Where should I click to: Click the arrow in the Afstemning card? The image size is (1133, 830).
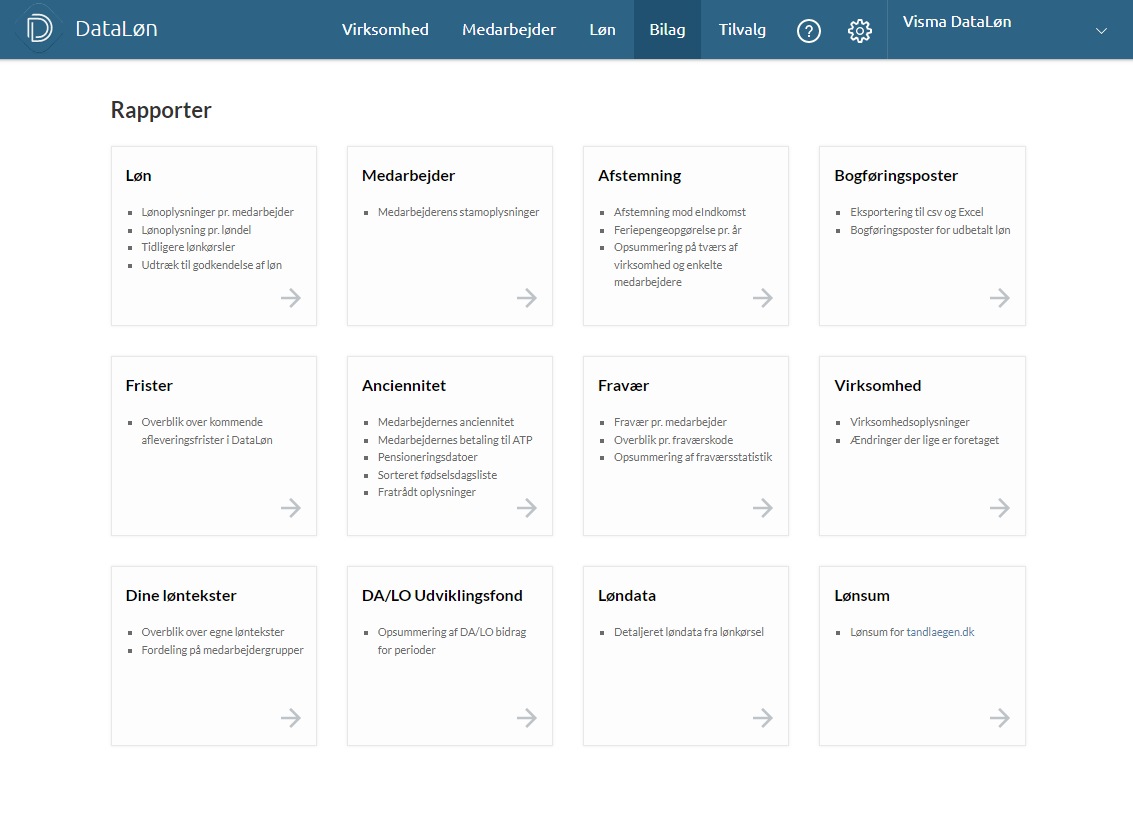[x=763, y=298]
